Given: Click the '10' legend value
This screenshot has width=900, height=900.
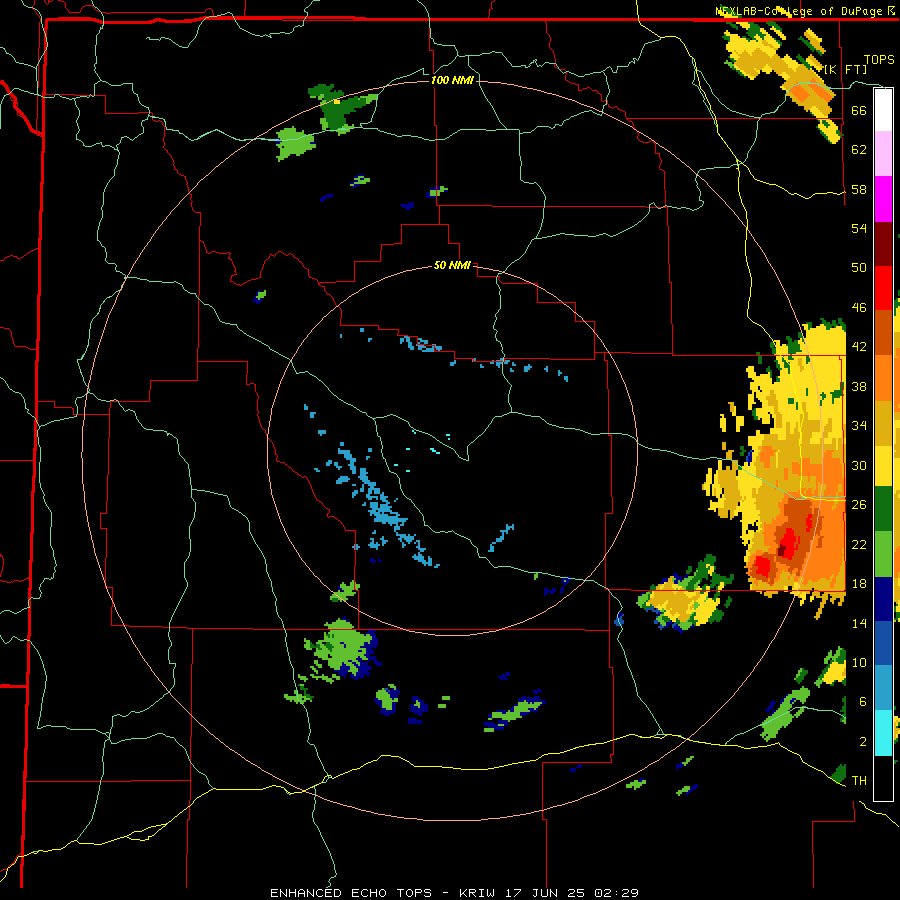Looking at the screenshot, I should pyautogui.click(x=859, y=662).
